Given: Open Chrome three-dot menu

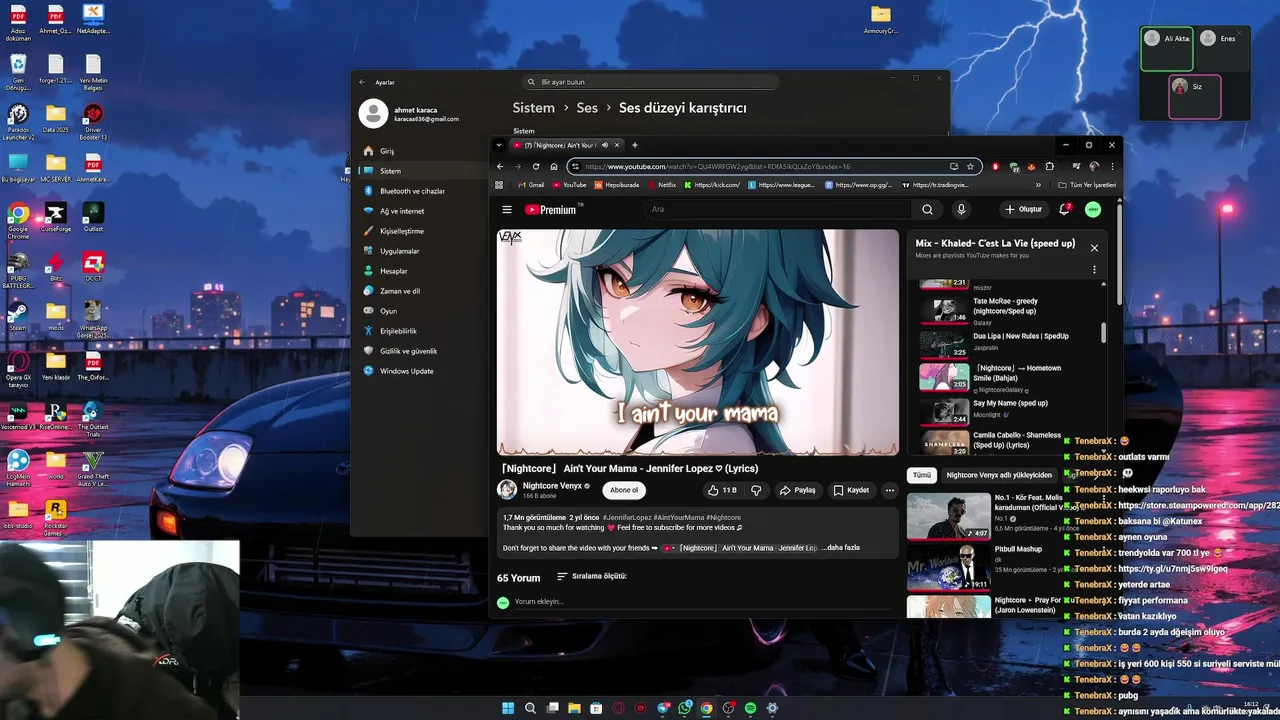Looking at the screenshot, I should [1112, 166].
